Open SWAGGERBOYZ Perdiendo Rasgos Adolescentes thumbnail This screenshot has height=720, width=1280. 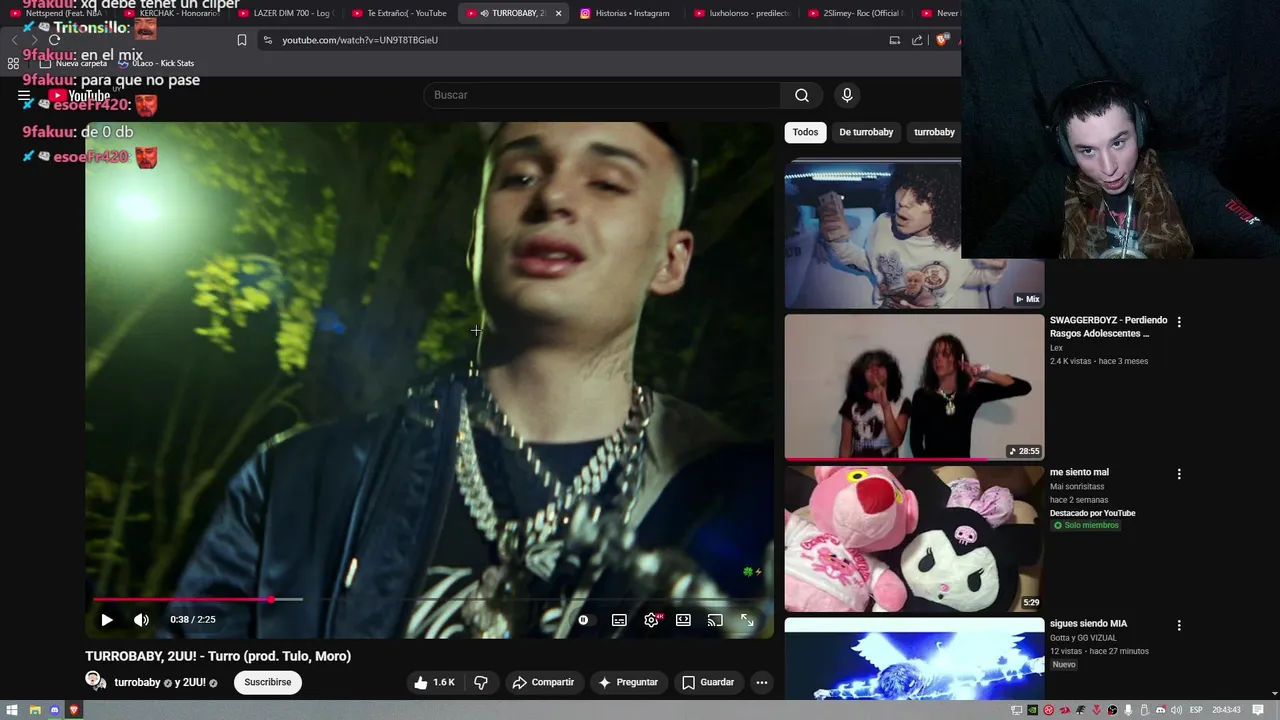point(914,387)
